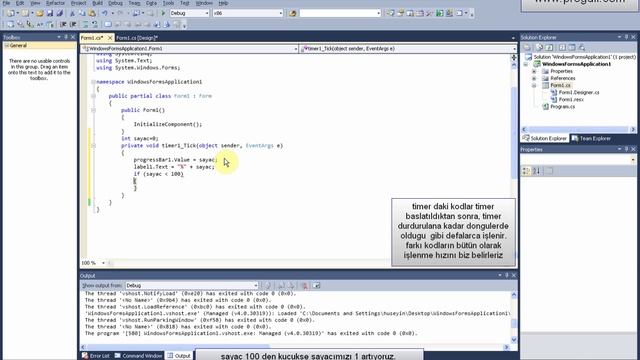Click the View Code icon in Solution Explorer
Image resolution: width=640 pixels, height=360 pixels.
click(x=562, y=48)
